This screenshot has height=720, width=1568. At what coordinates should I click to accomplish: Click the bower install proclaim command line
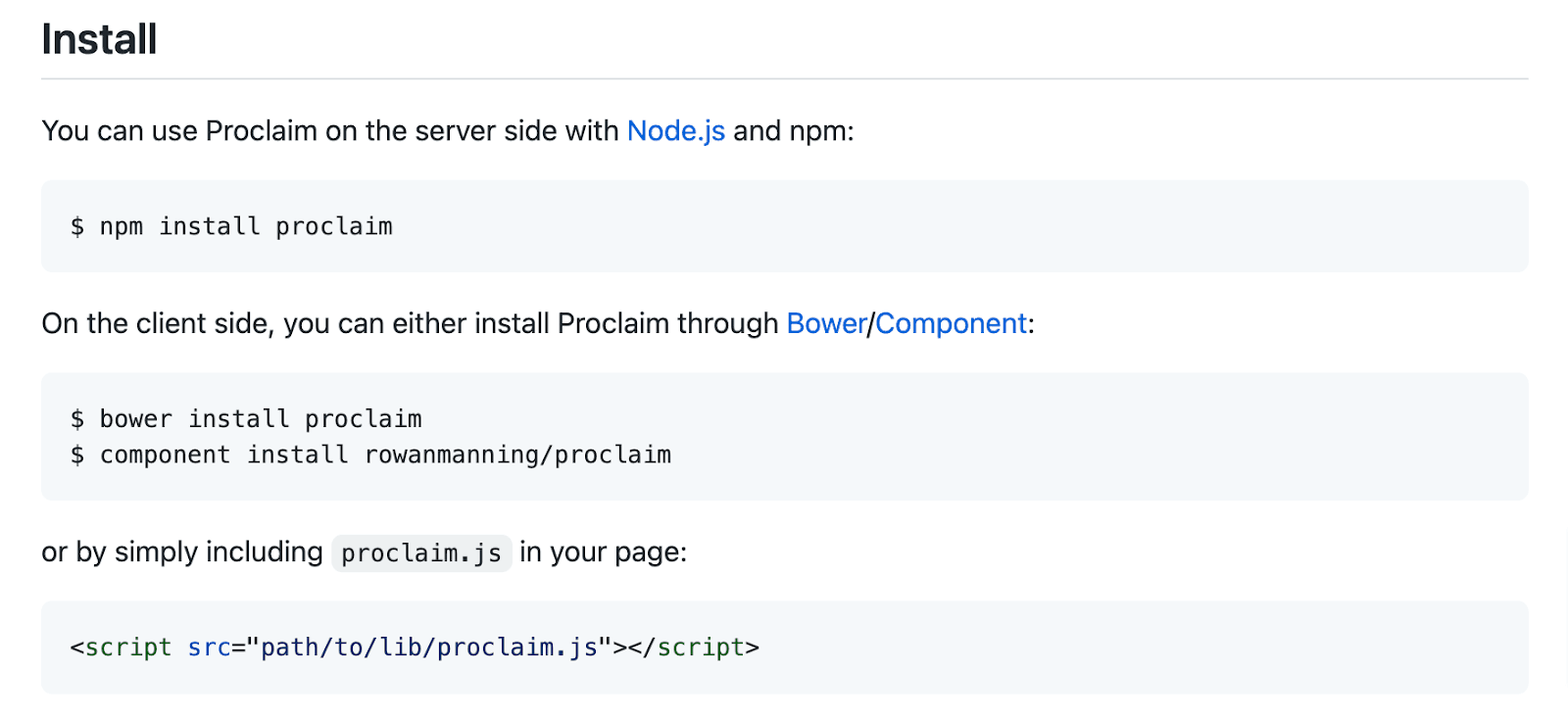(260, 419)
